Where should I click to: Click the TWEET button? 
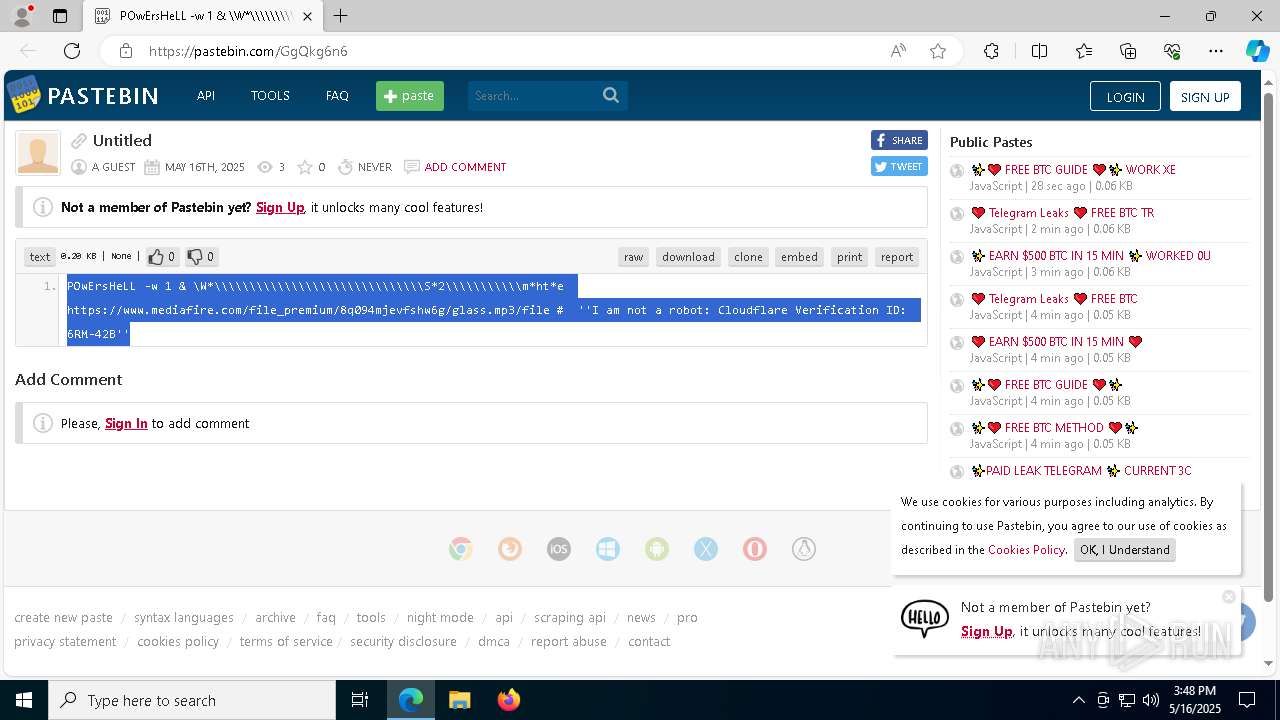(x=899, y=167)
